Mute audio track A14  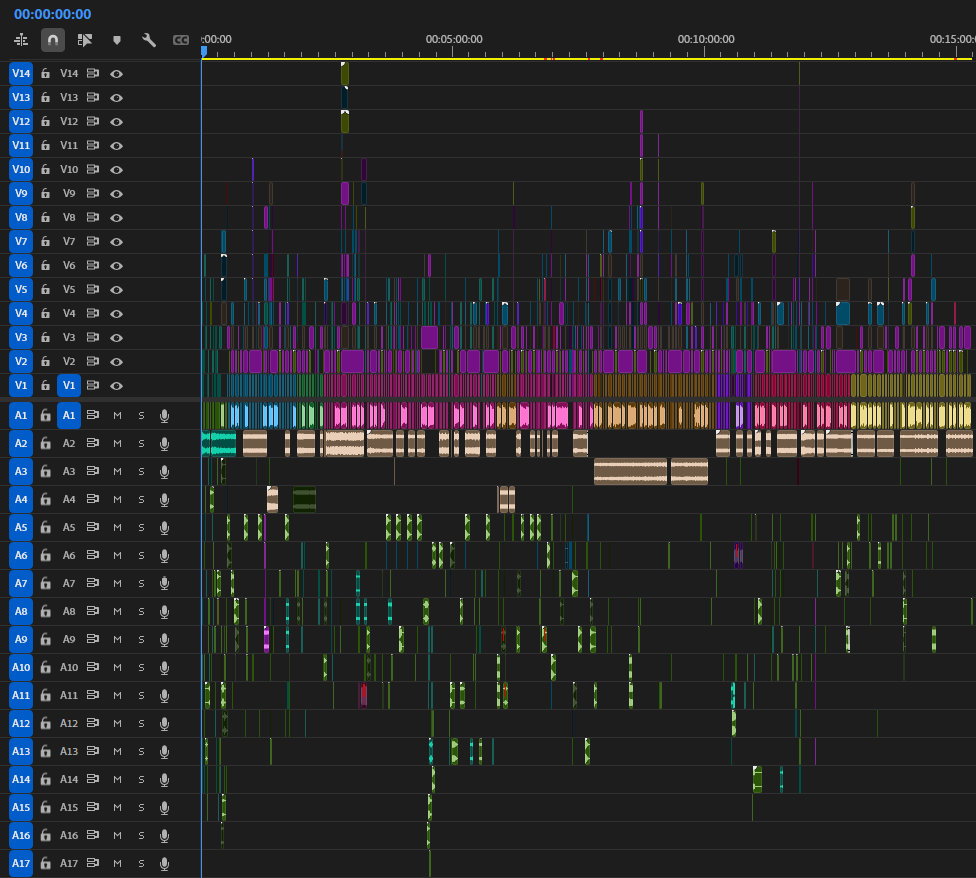coord(117,779)
